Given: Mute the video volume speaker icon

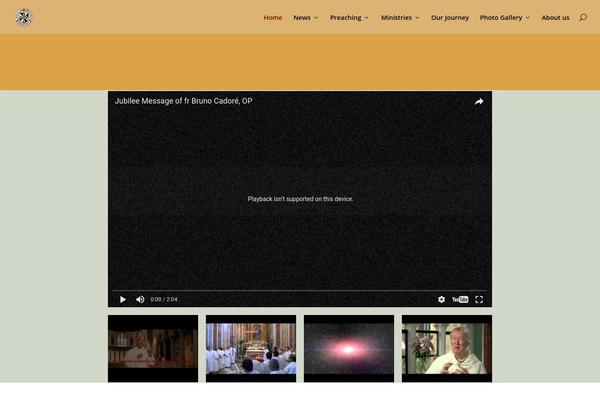Looking at the screenshot, I should (140, 299).
